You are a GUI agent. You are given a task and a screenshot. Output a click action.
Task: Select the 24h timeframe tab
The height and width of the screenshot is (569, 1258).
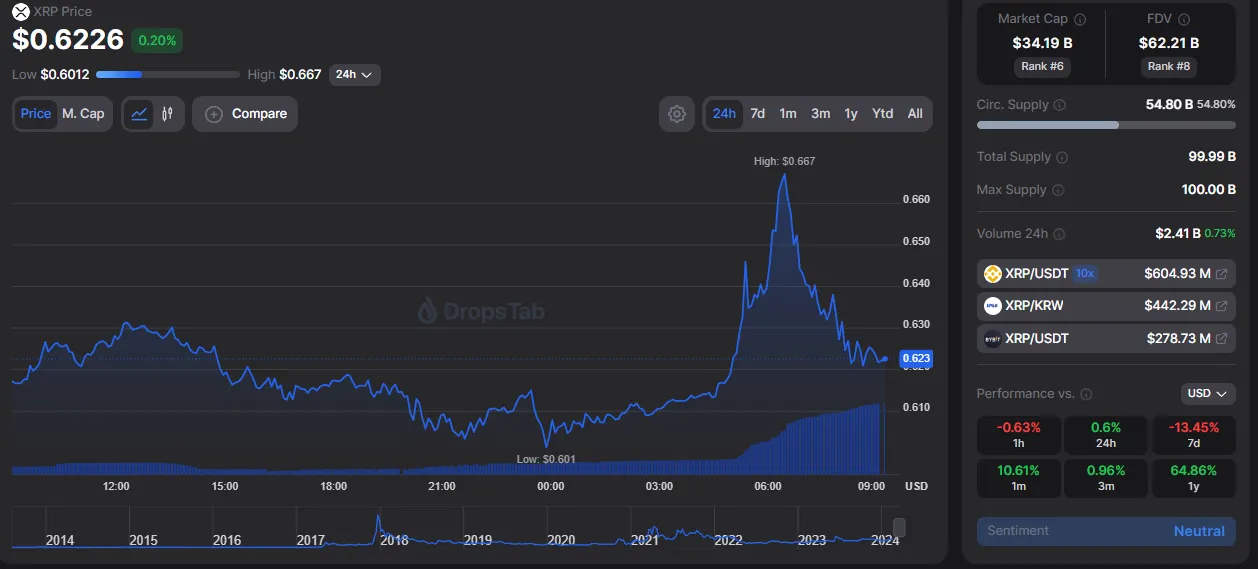click(724, 114)
